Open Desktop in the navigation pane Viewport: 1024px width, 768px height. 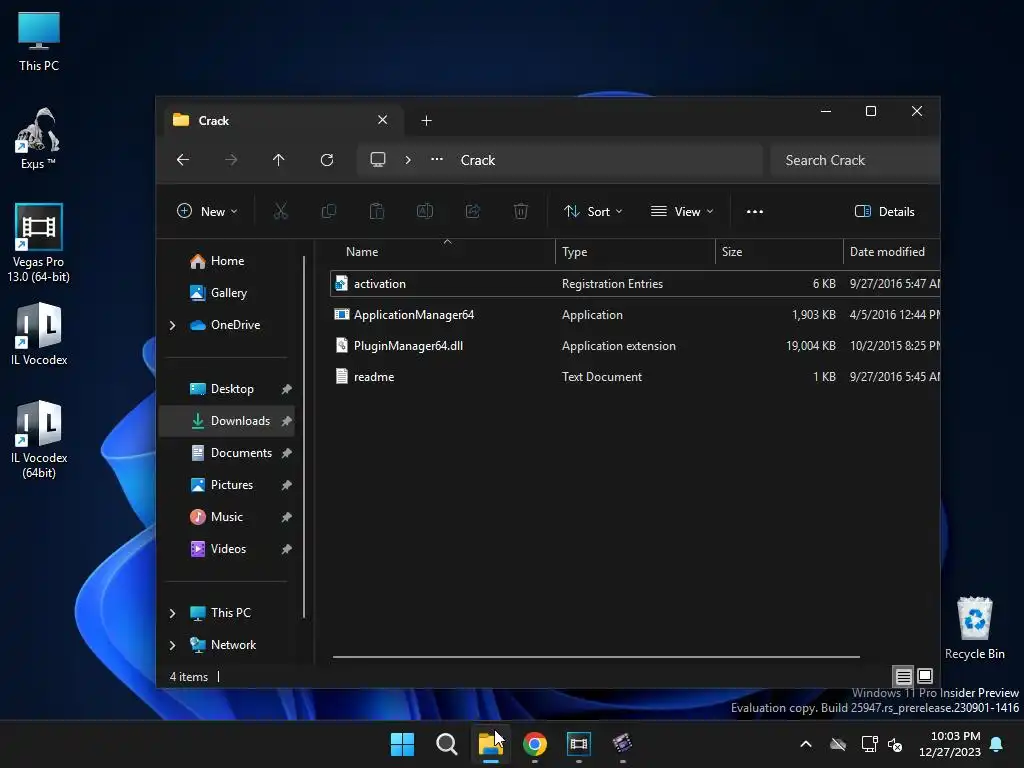click(x=226, y=389)
